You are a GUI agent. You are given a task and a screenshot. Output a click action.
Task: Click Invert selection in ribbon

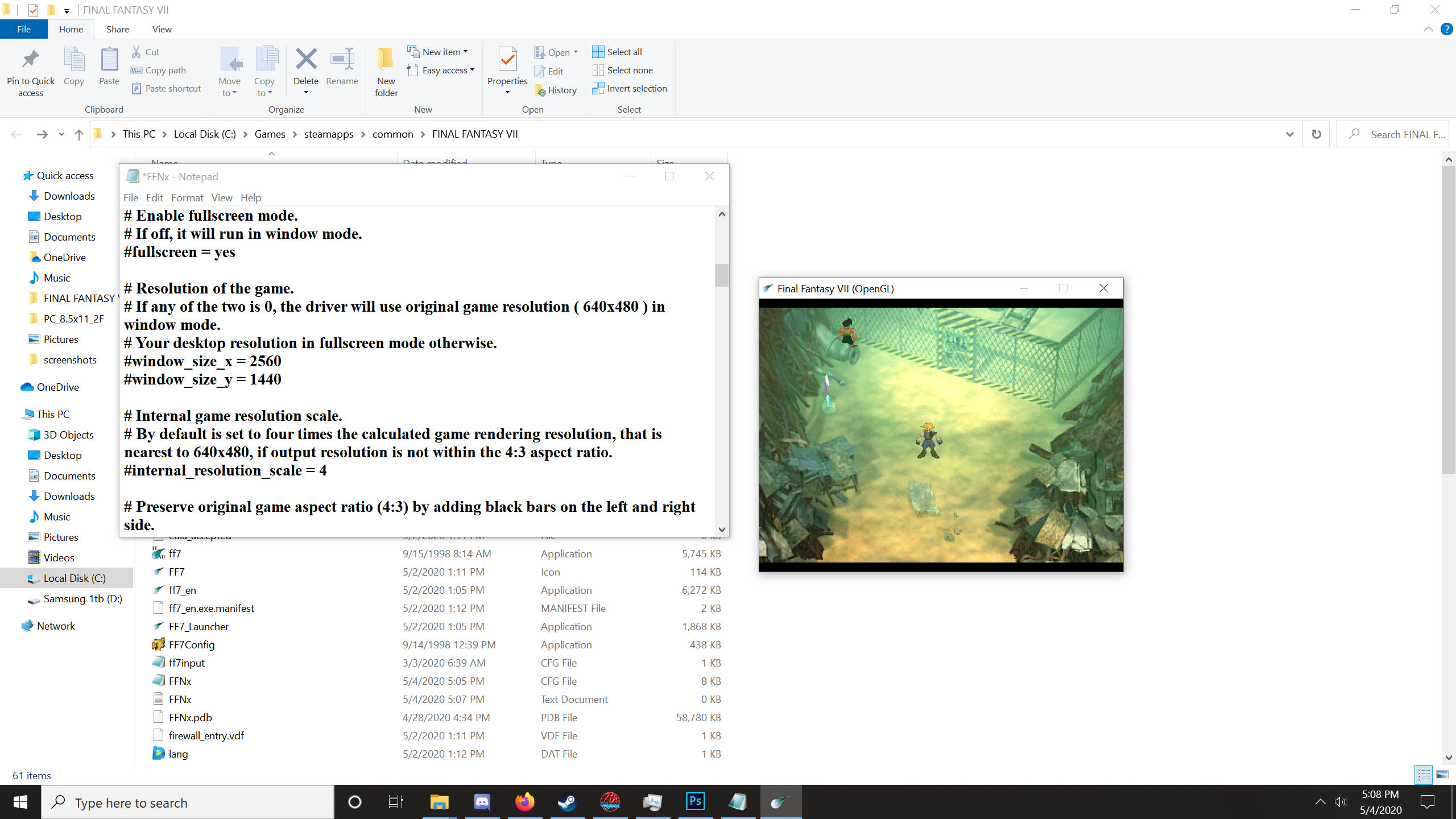(630, 88)
